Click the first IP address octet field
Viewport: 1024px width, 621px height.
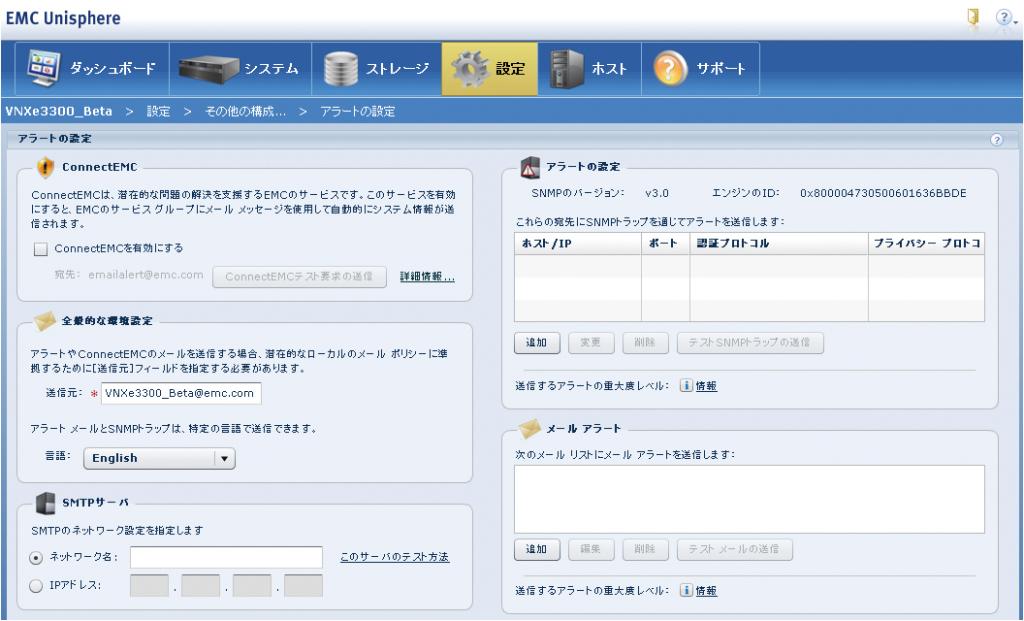[150, 586]
